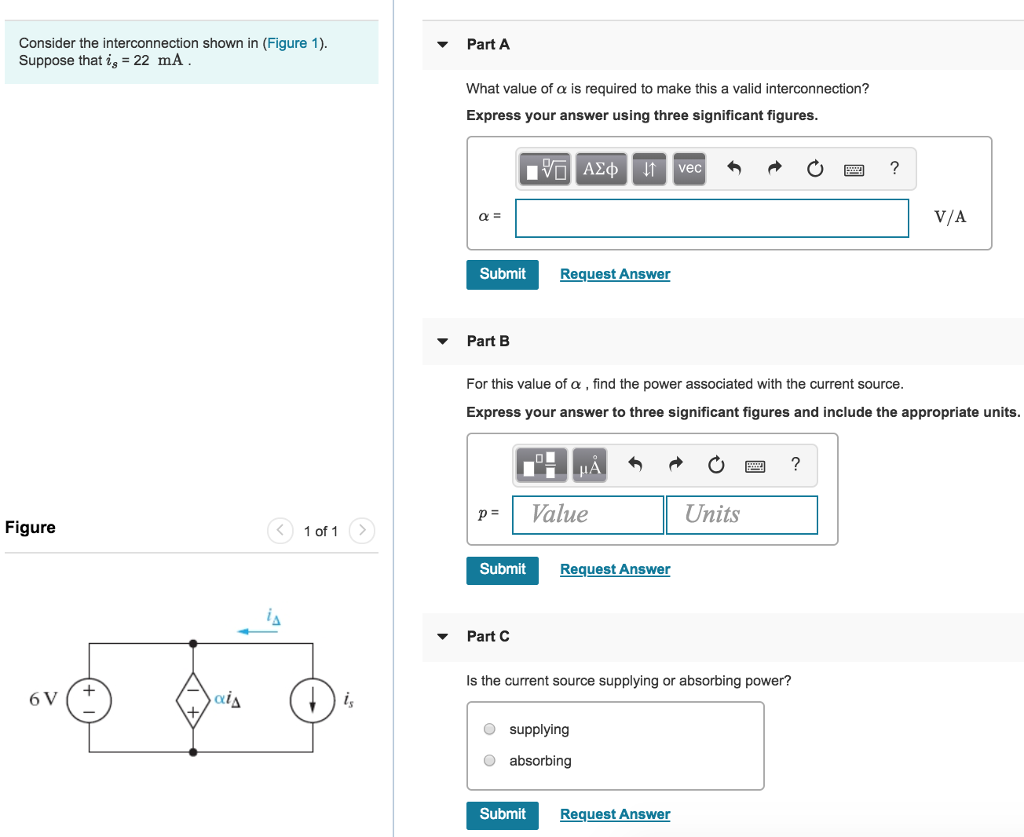Open the keyboard shortcuts icon in Part A
The width and height of the screenshot is (1024, 837).
point(854,169)
